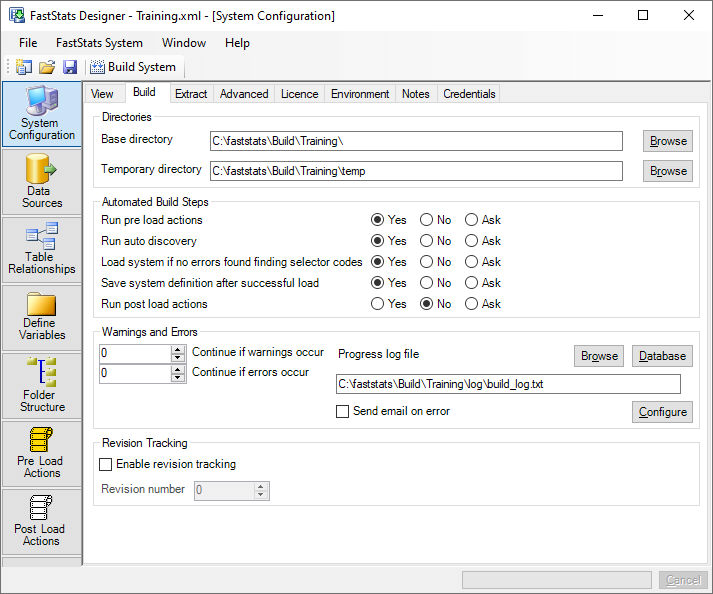Open the Window menu

point(184,43)
